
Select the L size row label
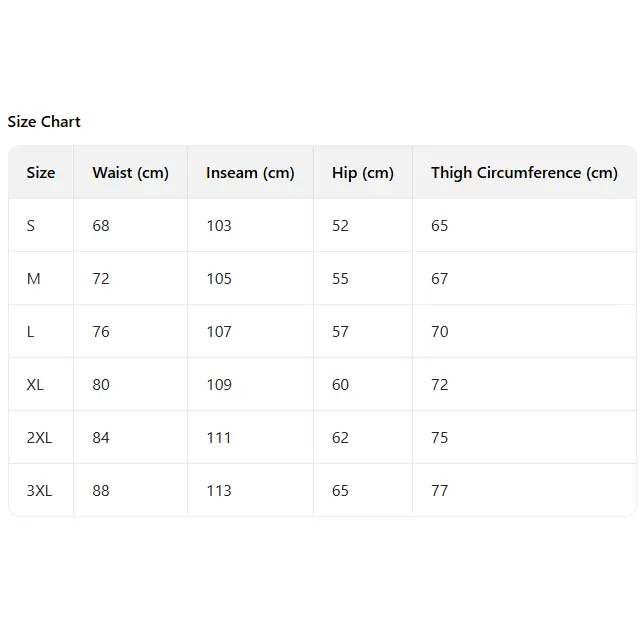31,332
